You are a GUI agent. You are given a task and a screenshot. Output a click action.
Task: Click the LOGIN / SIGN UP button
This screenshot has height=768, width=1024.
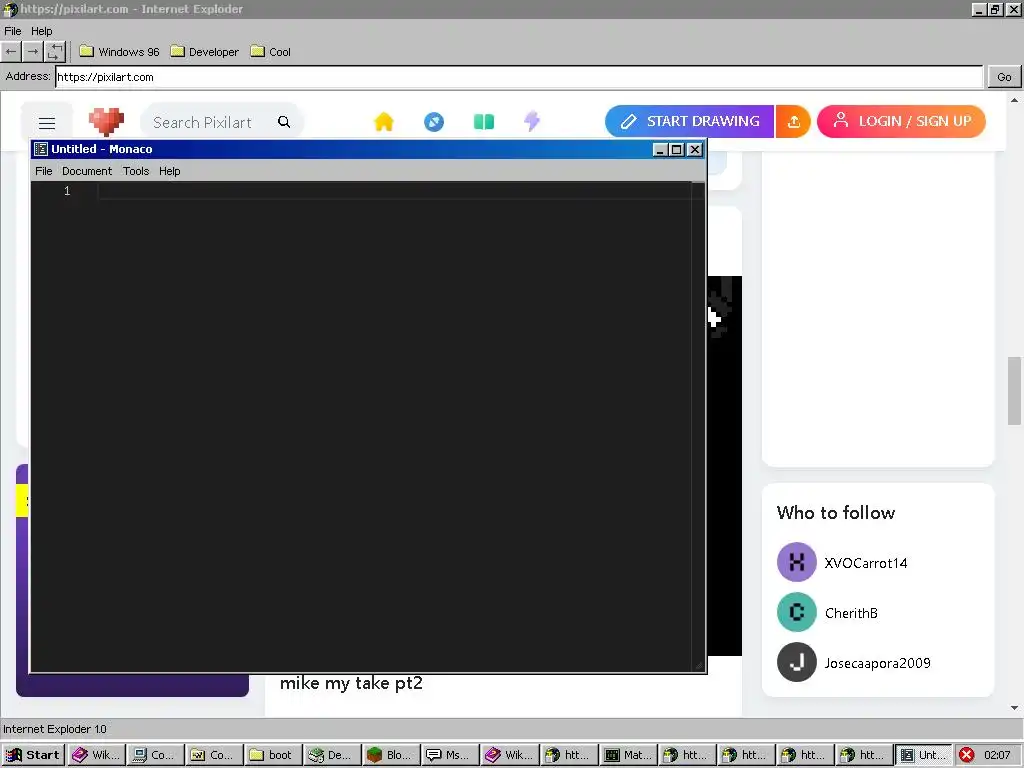point(901,121)
